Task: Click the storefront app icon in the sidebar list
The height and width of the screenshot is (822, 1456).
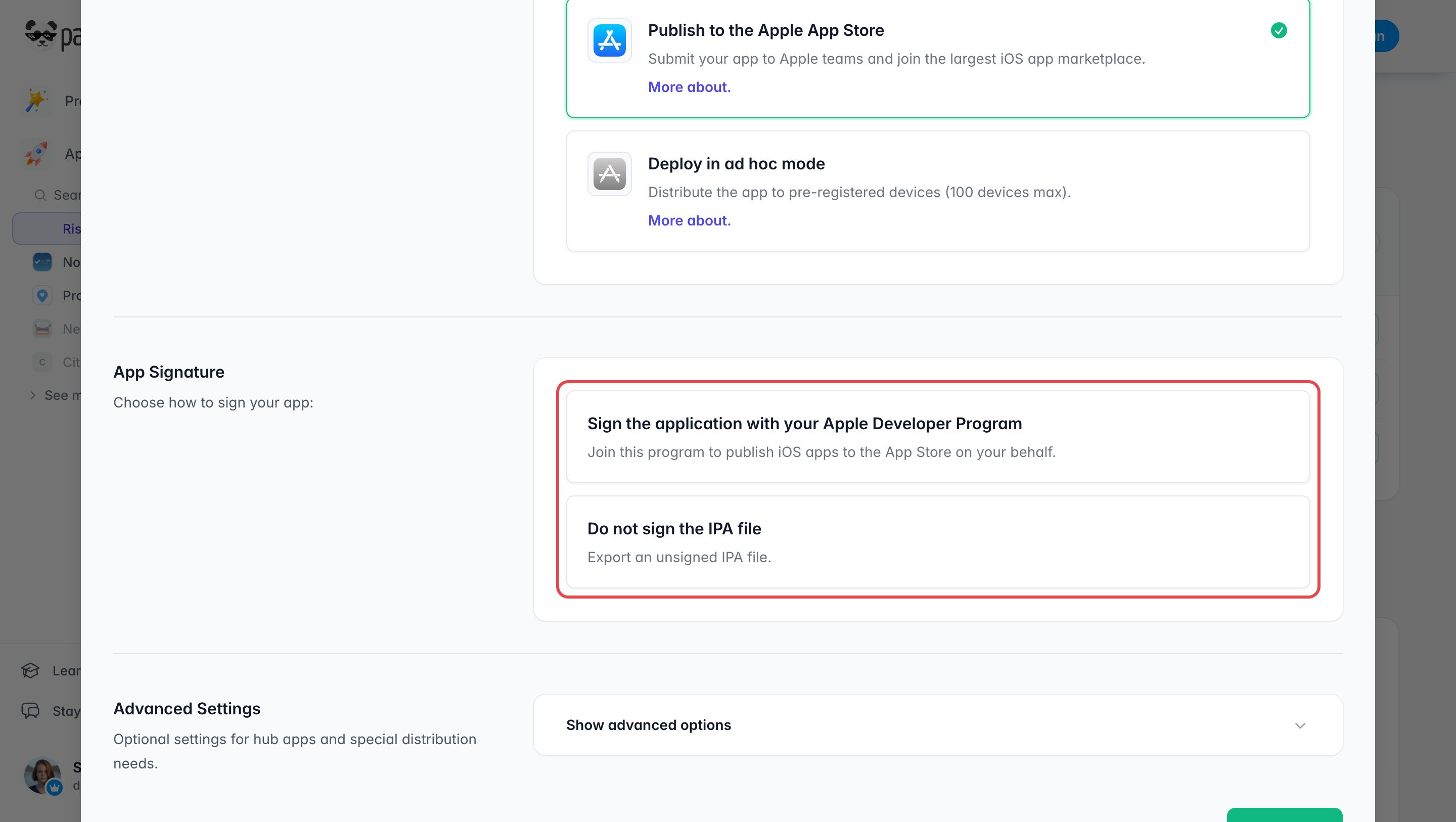Action: (42, 329)
